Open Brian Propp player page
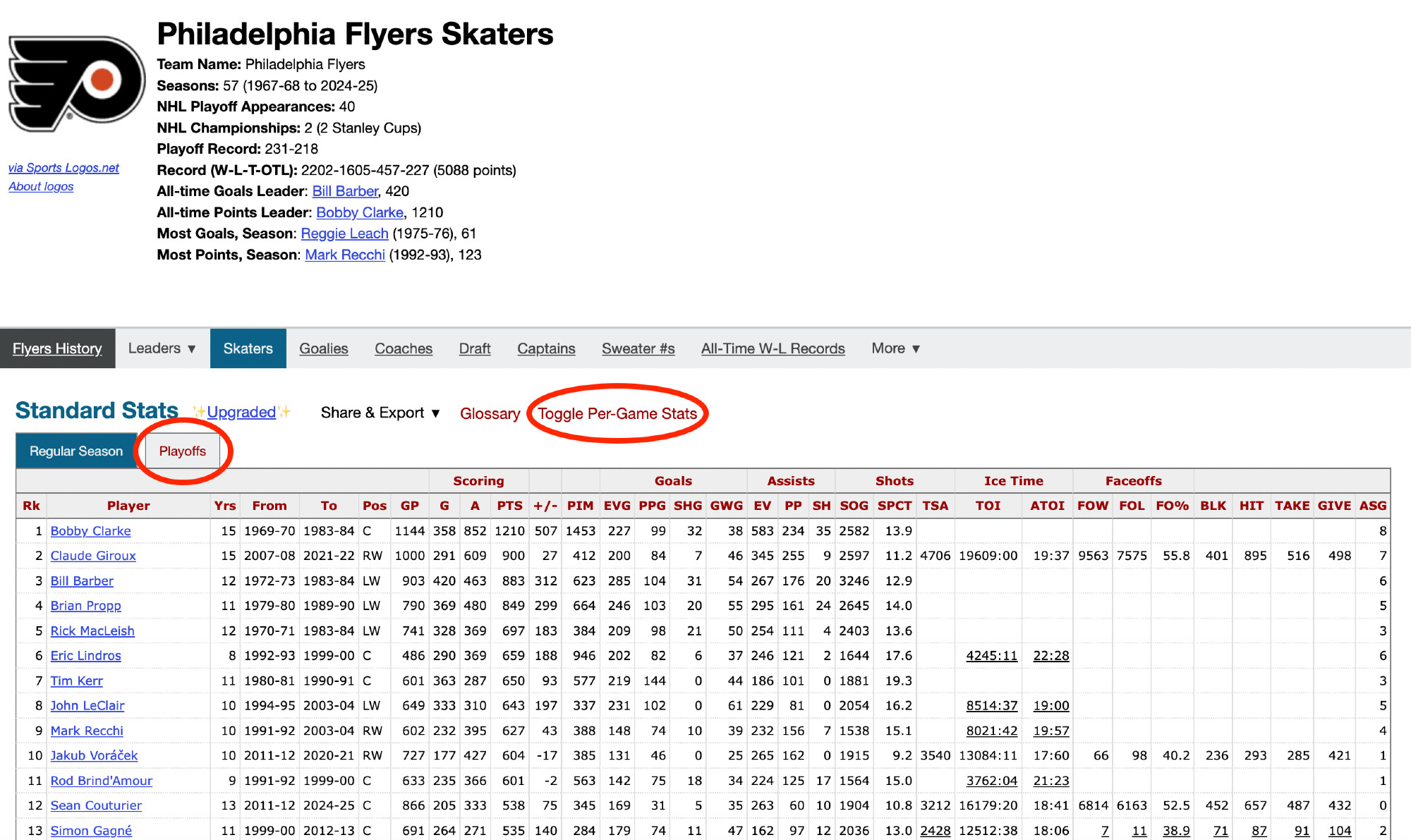This screenshot has height=840, width=1411. click(85, 606)
